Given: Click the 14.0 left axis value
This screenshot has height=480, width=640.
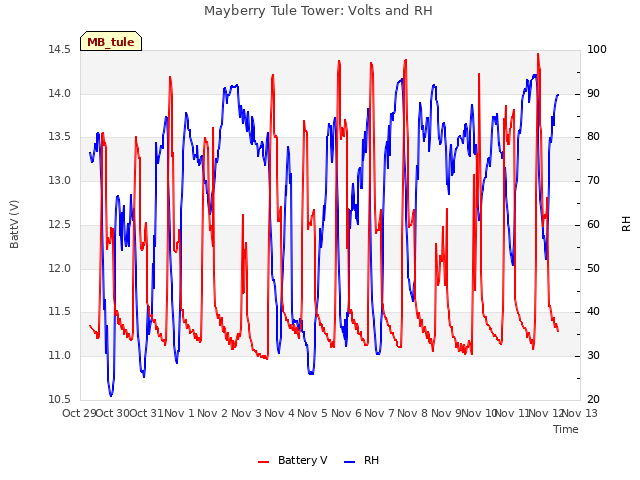Looking at the screenshot, I should (60, 93).
